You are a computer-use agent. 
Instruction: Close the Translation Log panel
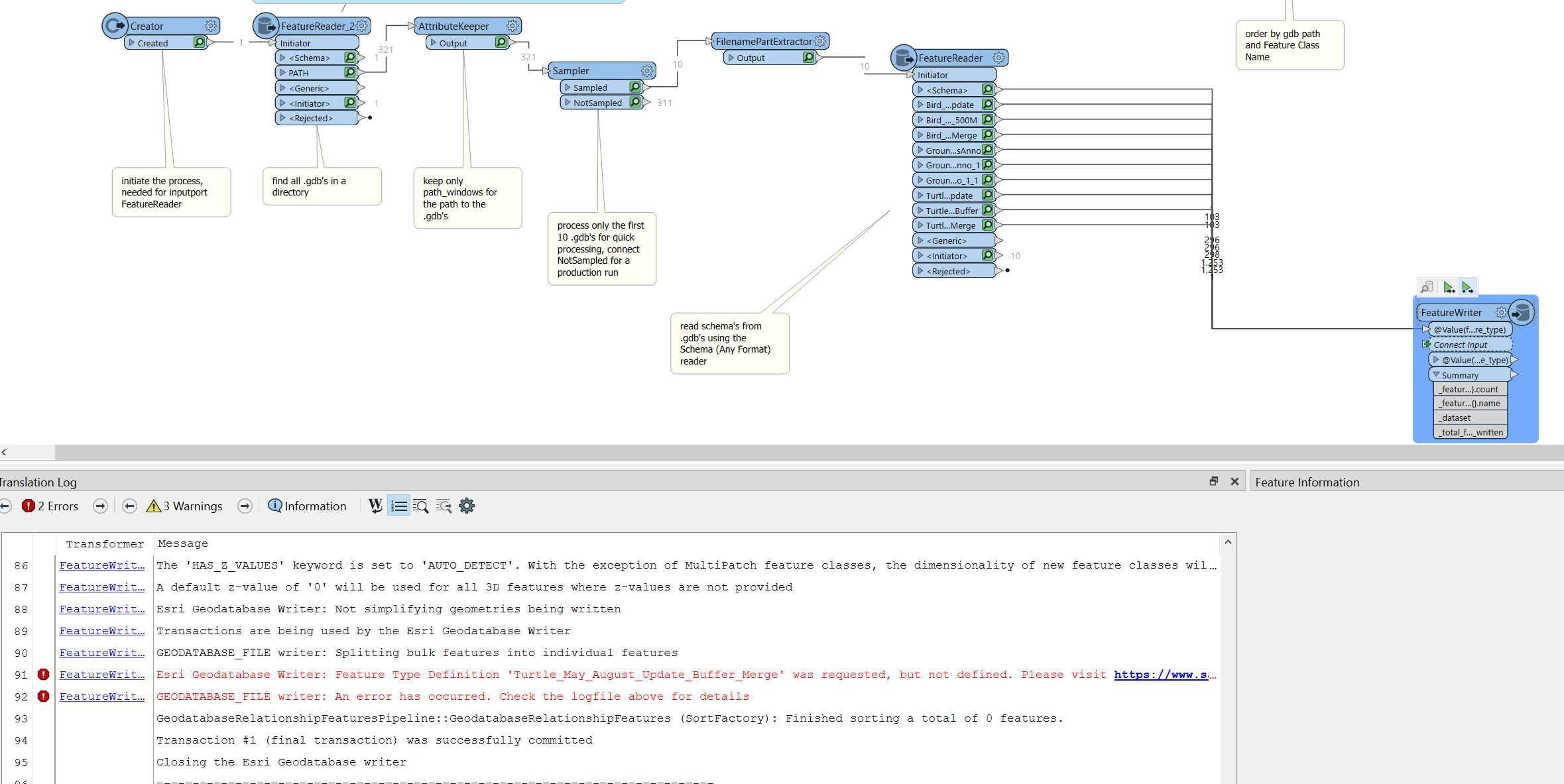tap(1234, 482)
